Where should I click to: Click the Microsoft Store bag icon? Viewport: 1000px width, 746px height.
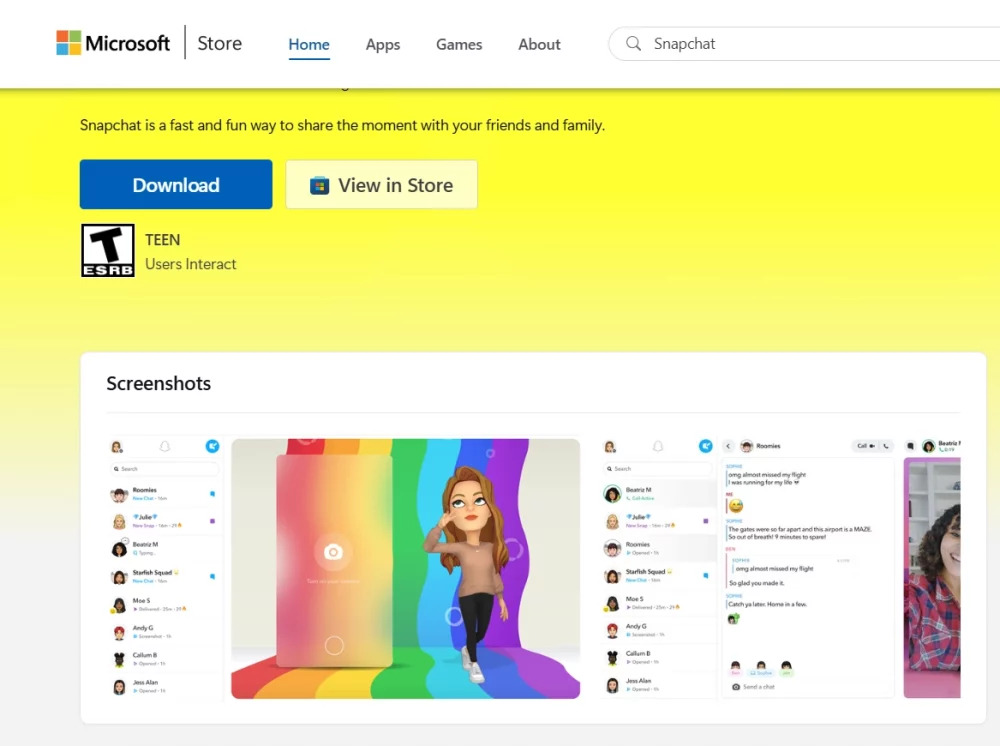click(319, 185)
